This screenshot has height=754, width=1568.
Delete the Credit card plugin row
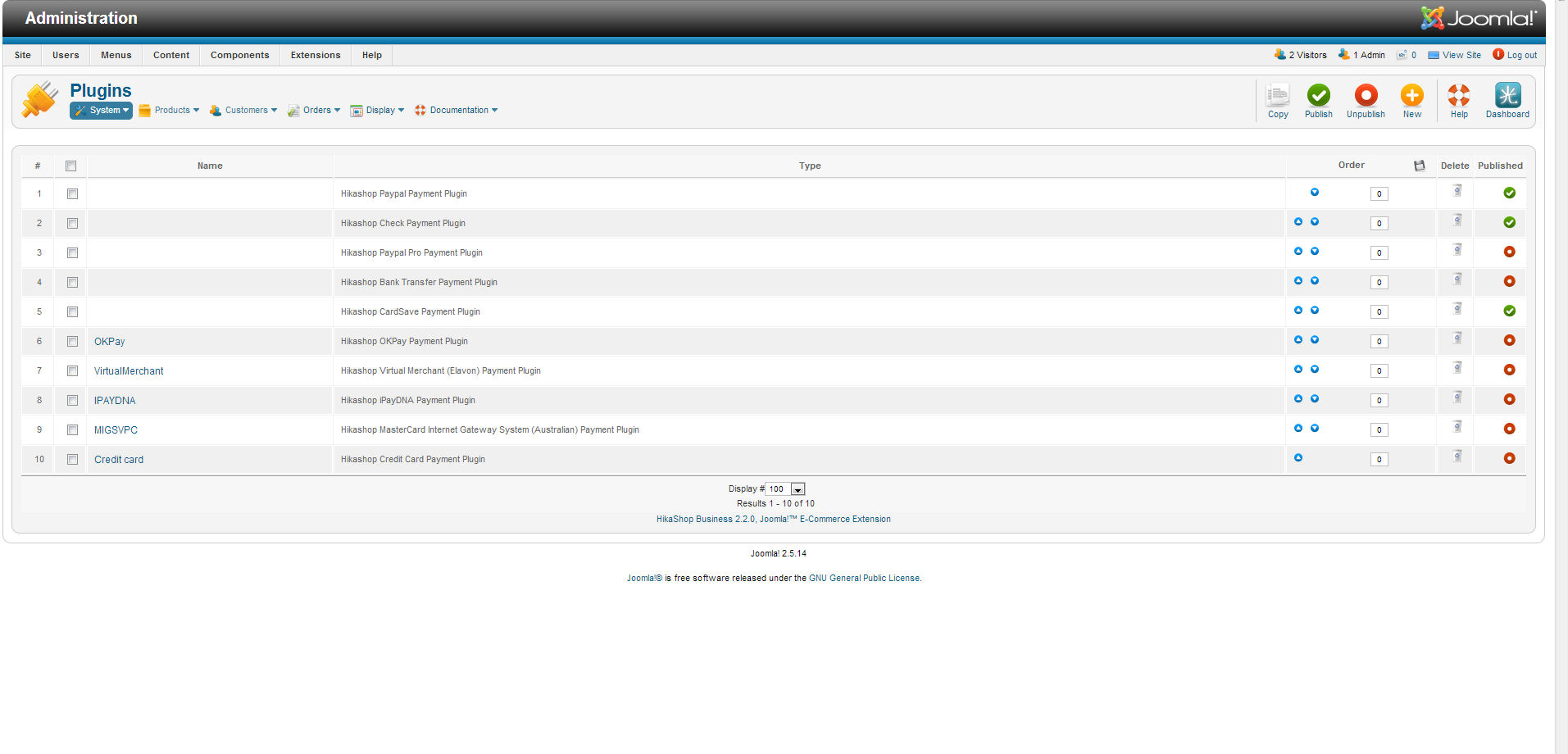coord(1457,456)
